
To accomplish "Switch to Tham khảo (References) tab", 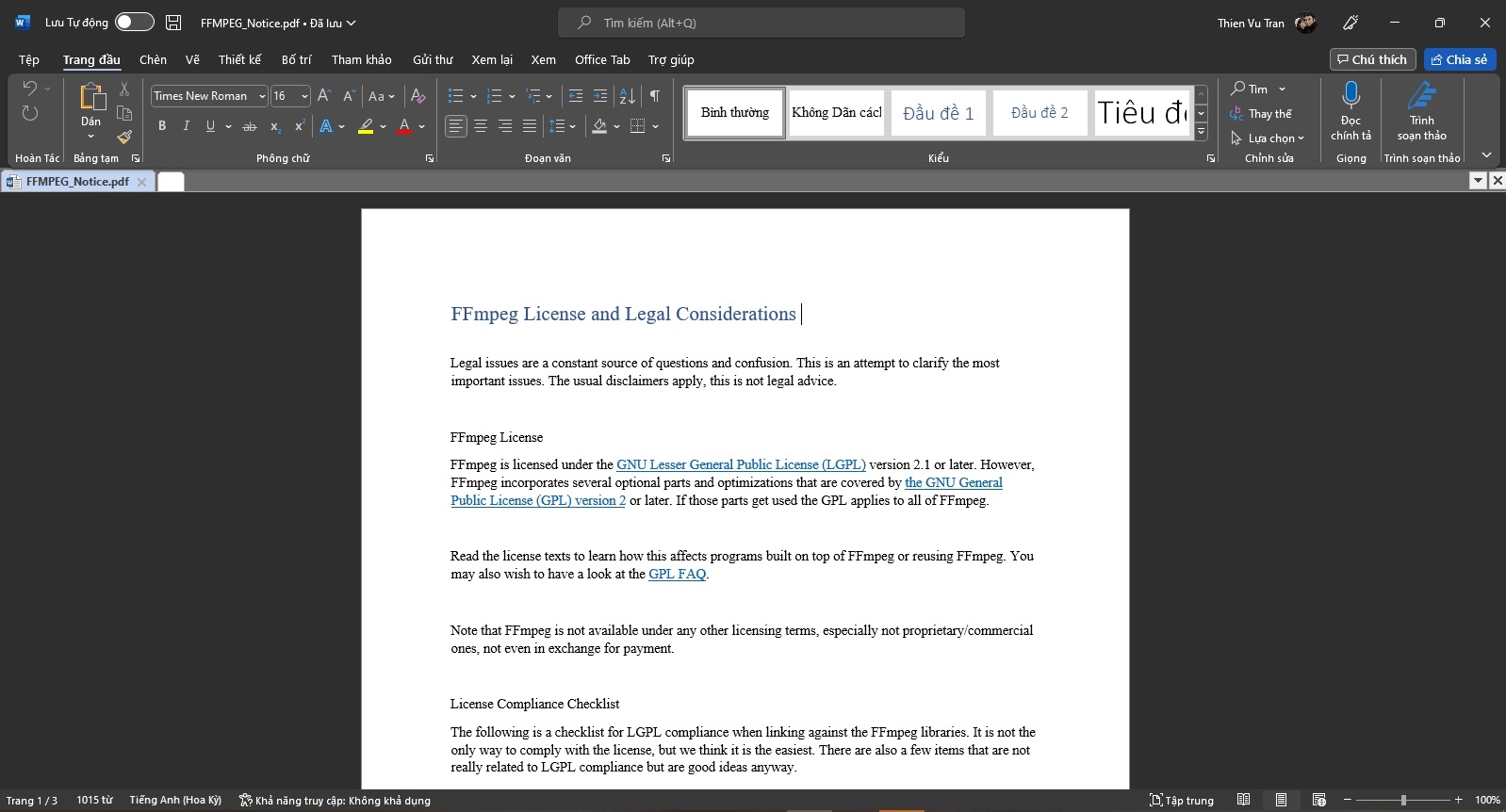I will (x=361, y=59).
